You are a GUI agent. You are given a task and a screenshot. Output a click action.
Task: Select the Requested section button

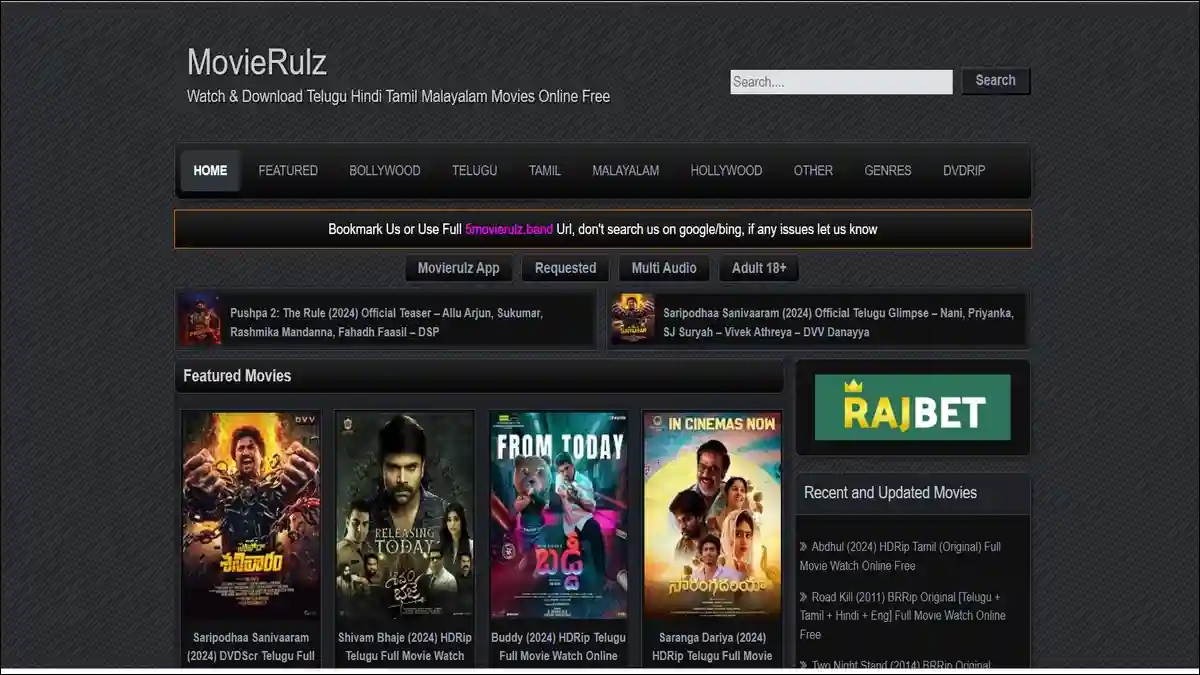(565, 267)
